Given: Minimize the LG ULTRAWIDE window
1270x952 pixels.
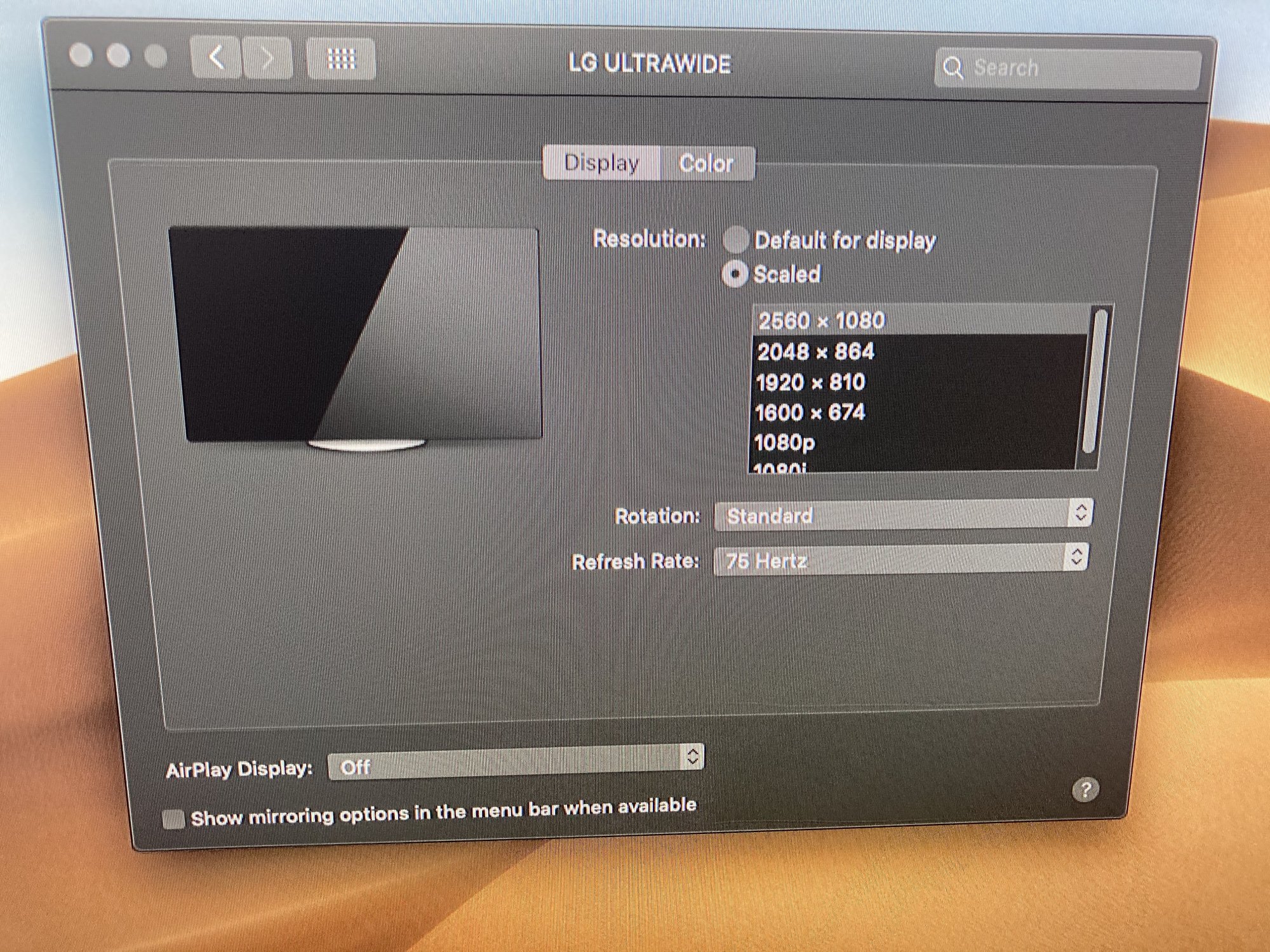Looking at the screenshot, I should (x=118, y=55).
